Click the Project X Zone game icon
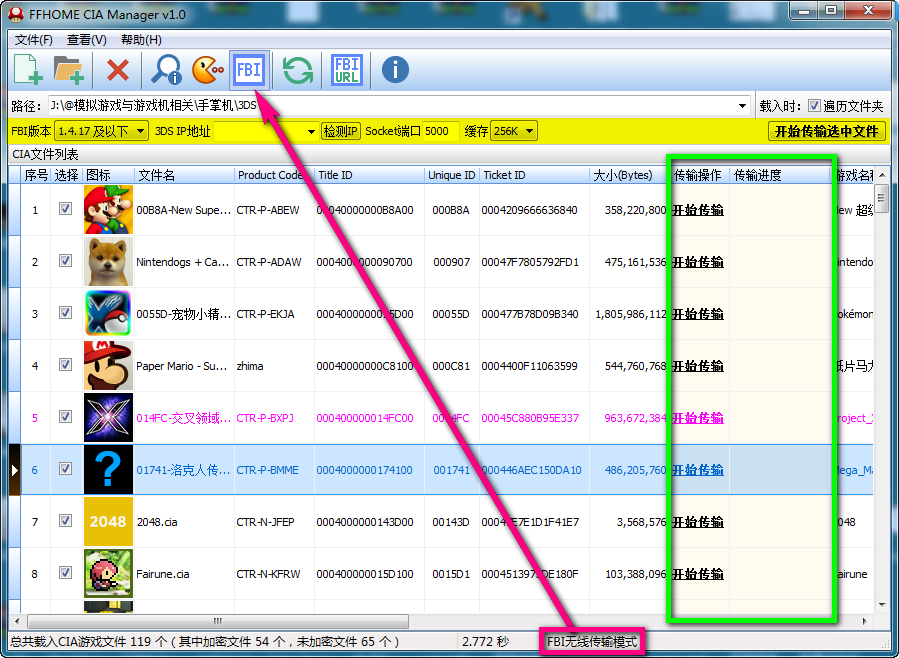899x658 pixels. coord(108,418)
